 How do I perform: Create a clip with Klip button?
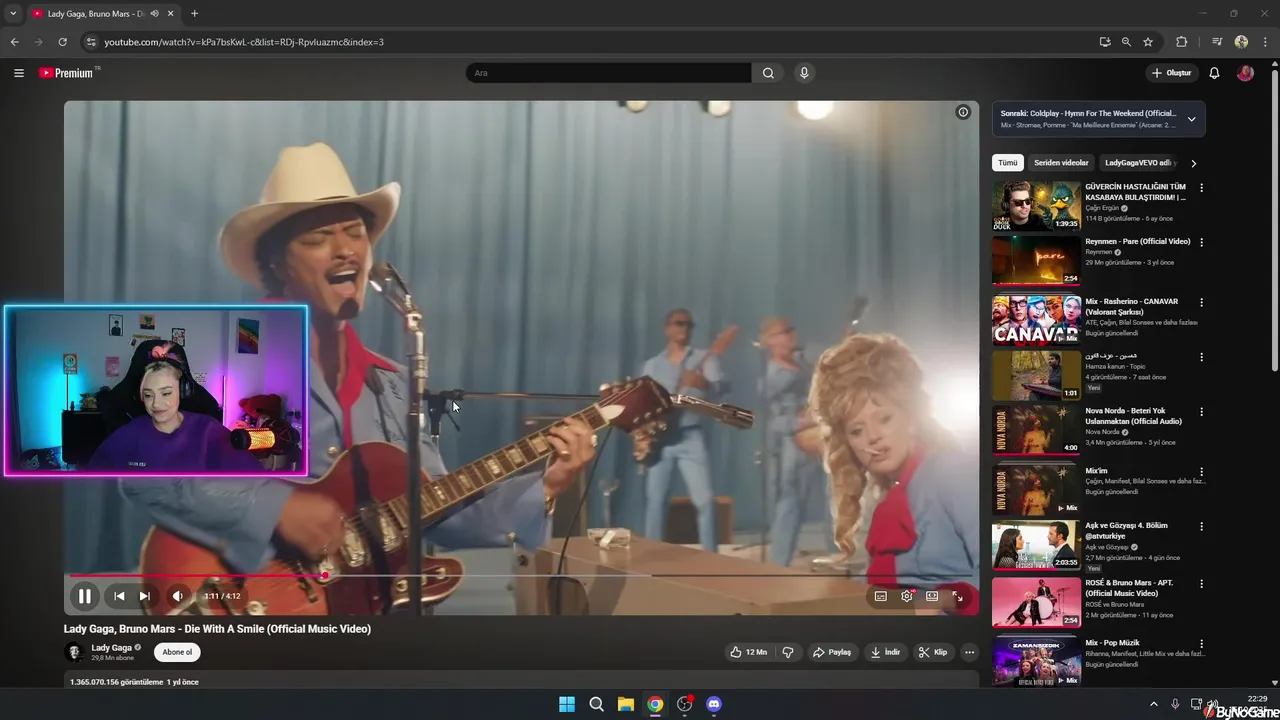(933, 652)
